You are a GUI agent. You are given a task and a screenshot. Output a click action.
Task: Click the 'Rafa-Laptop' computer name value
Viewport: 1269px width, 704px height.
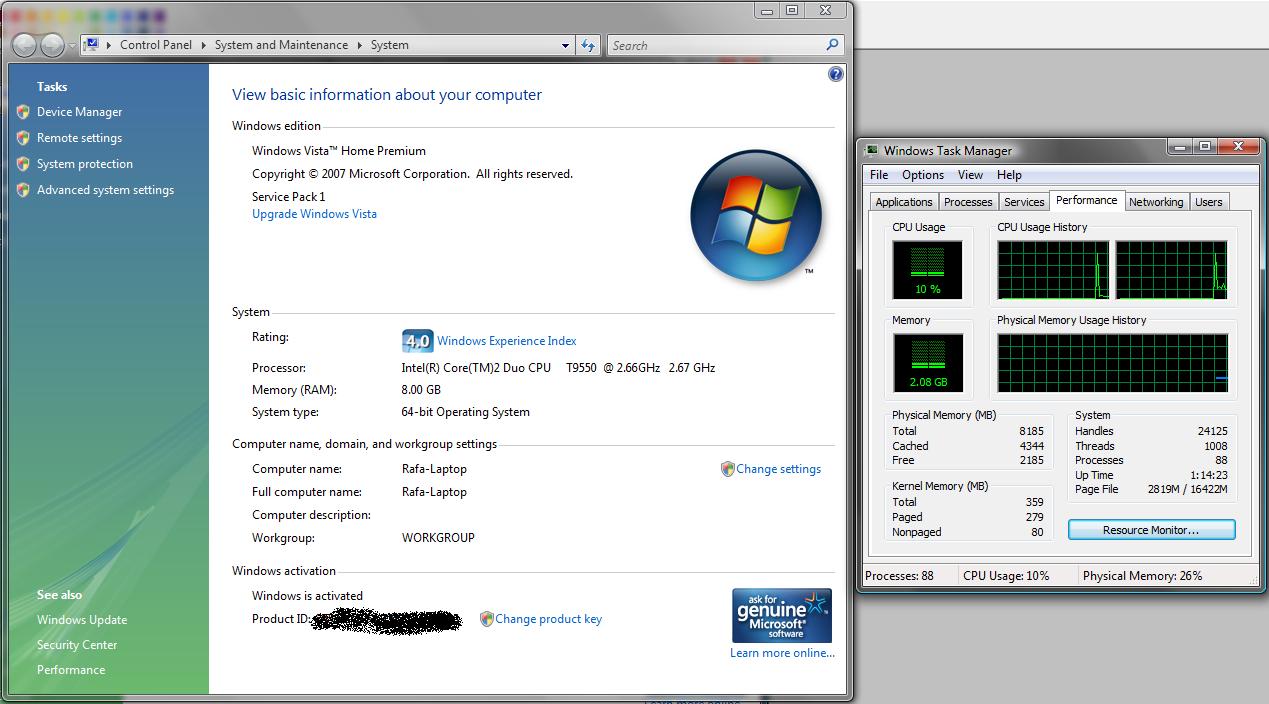[434, 469]
